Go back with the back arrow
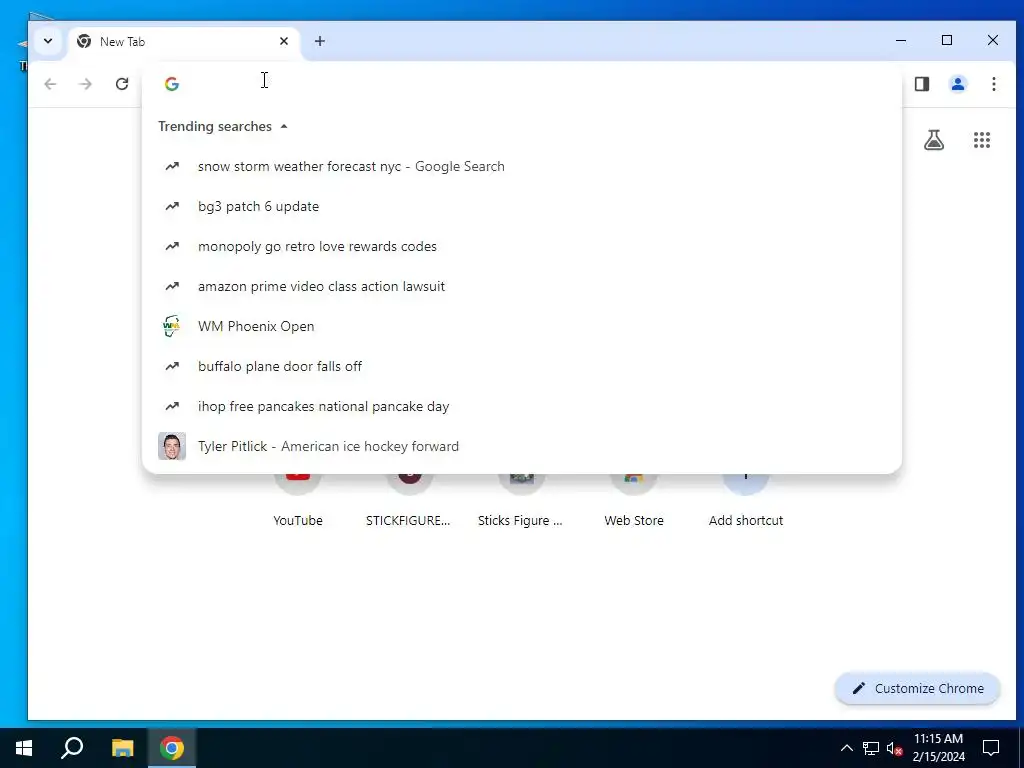 [50, 84]
